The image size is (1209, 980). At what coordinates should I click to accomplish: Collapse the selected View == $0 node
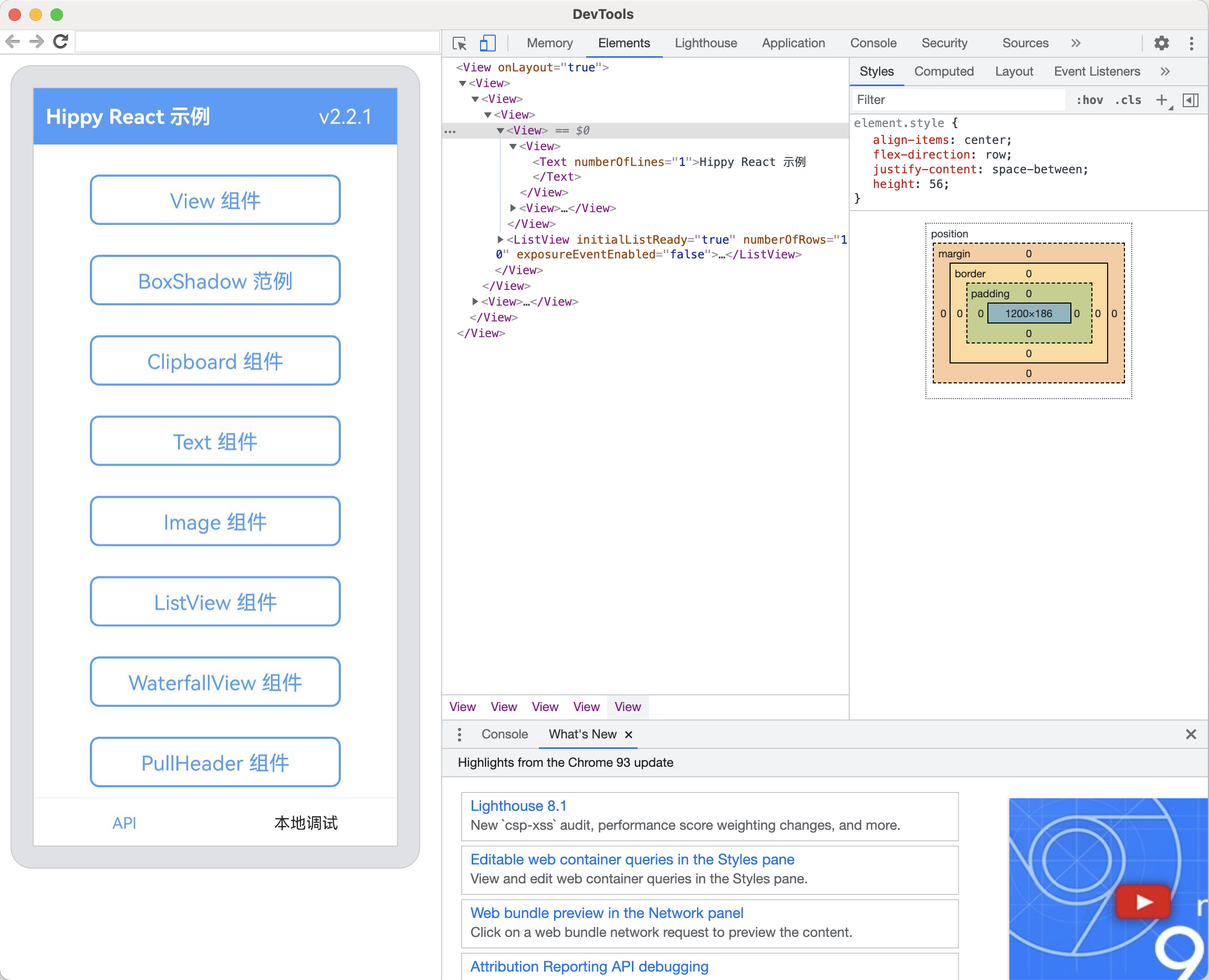coord(500,131)
